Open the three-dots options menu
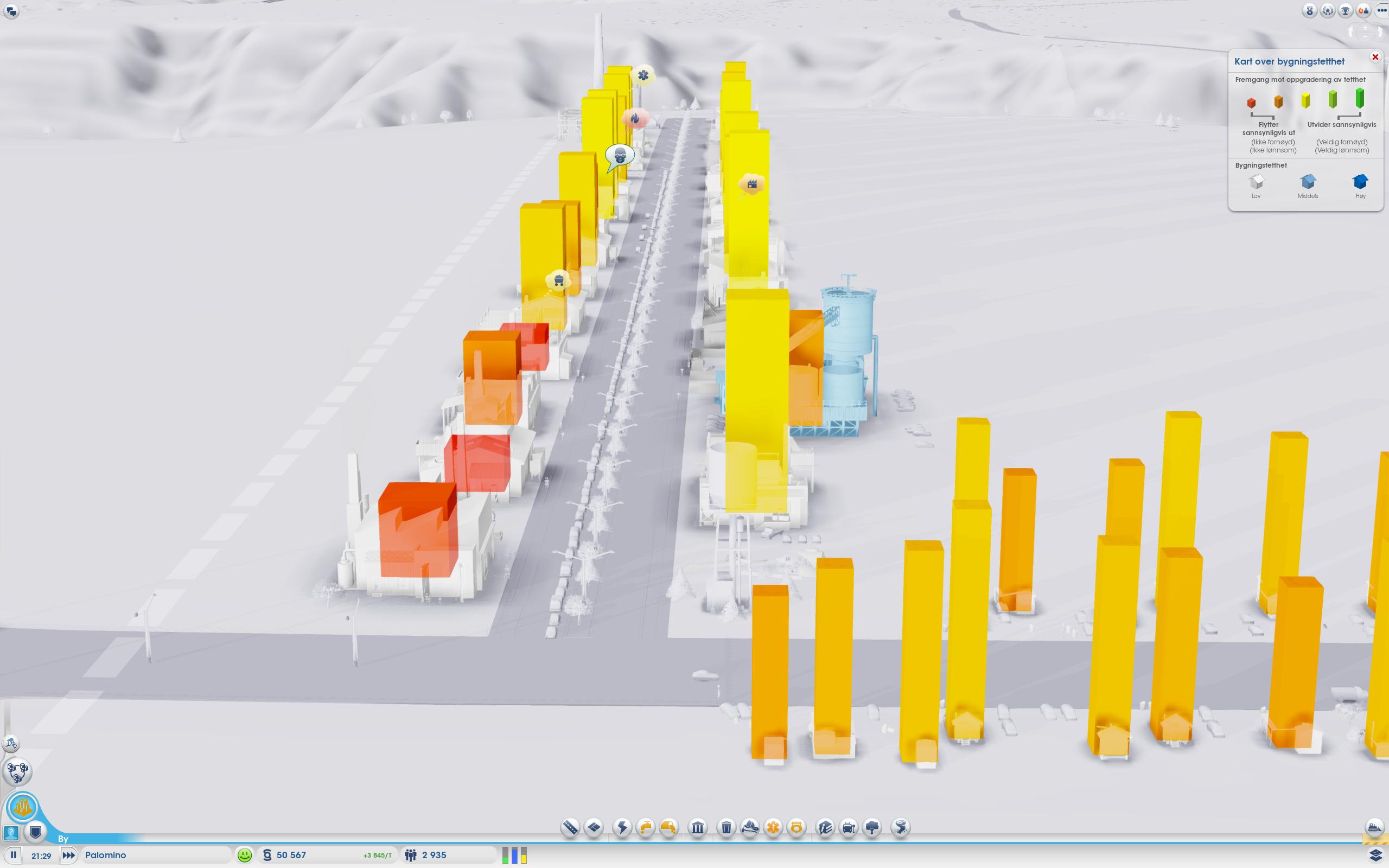Image resolution: width=1389 pixels, height=868 pixels. (1381, 11)
